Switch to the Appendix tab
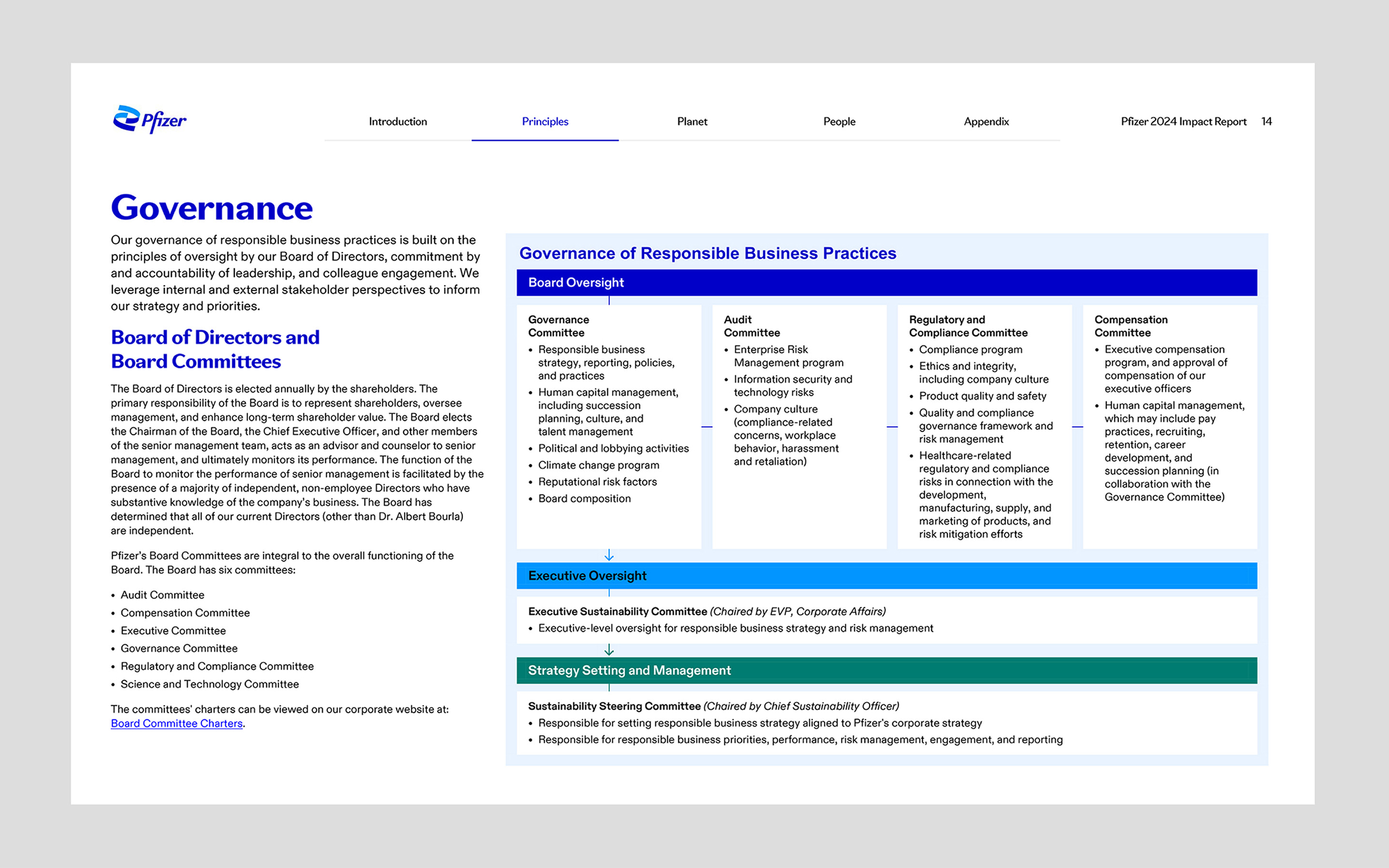 (985, 122)
